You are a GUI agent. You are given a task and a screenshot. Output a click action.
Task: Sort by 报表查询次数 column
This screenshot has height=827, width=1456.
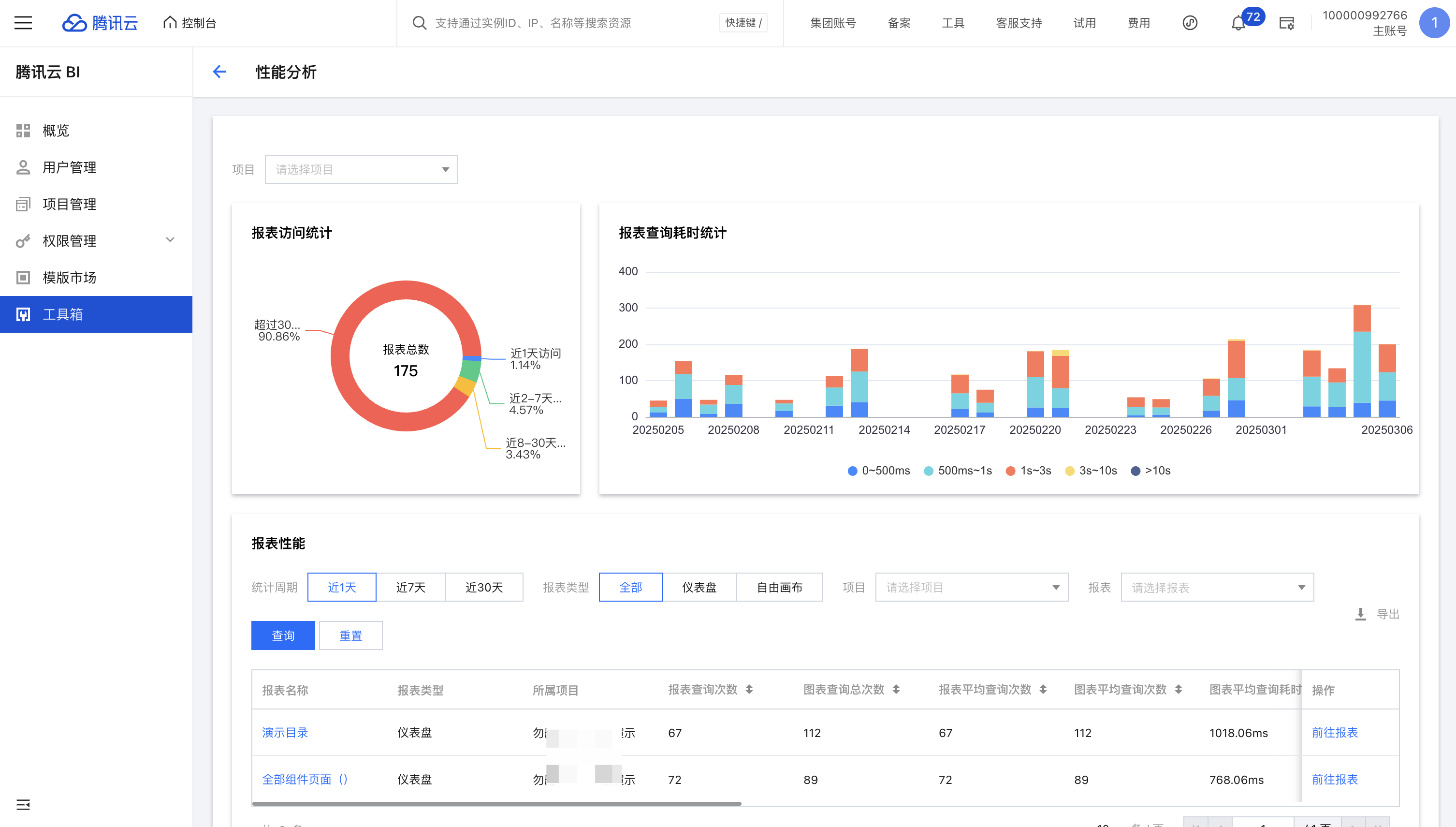749,690
